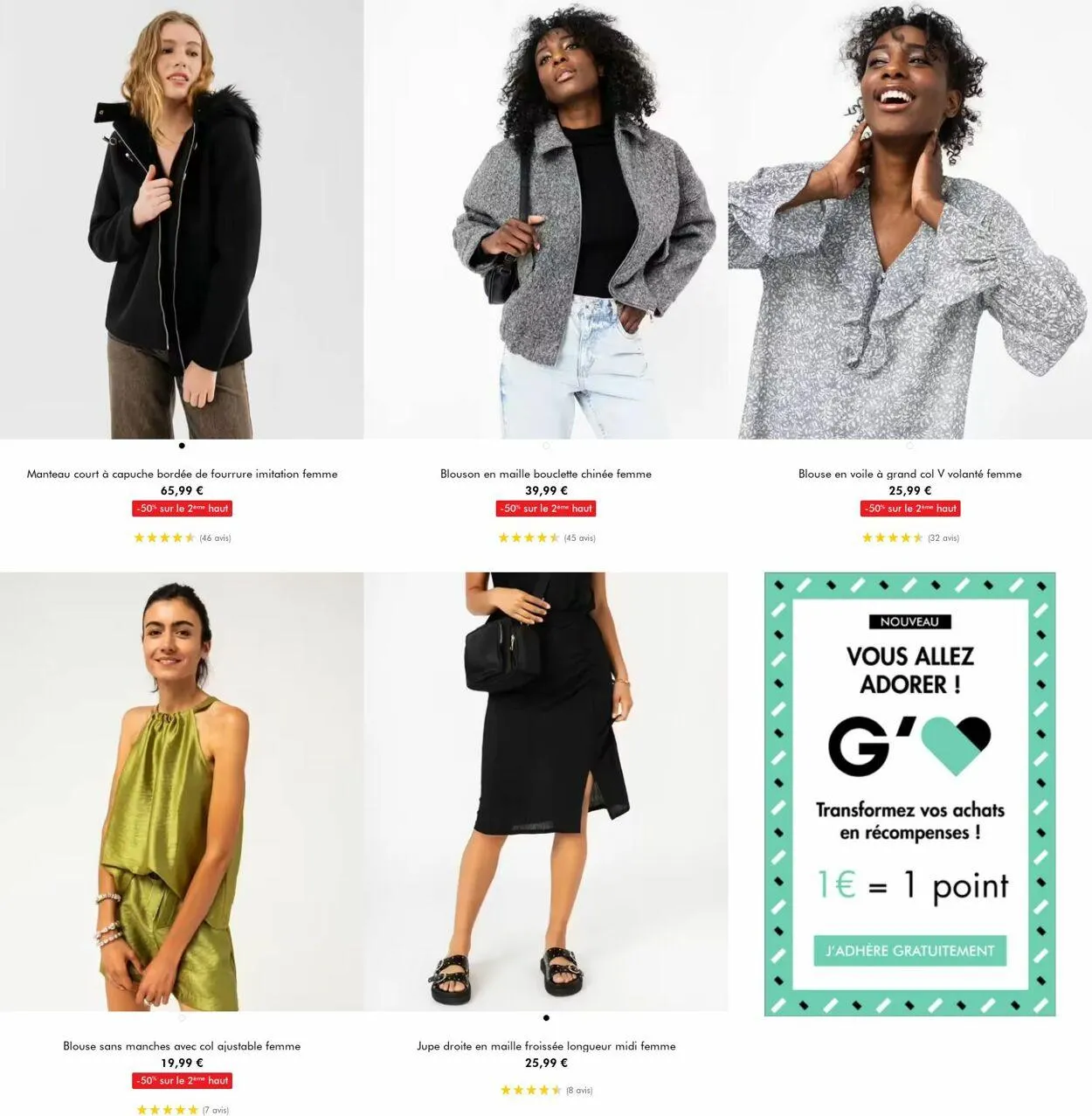Image resolution: width=1092 pixels, height=1116 pixels.
Task: Click the G' heart loyalty logo
Action: (x=909, y=745)
